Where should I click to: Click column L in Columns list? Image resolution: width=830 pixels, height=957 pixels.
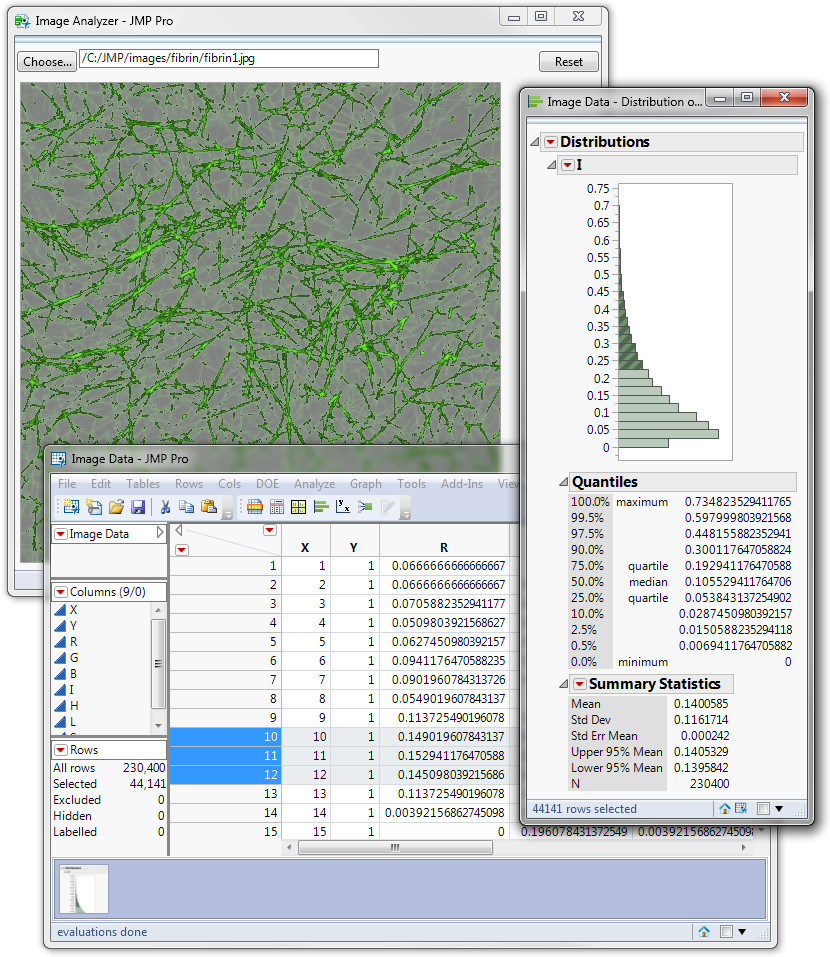(73, 722)
